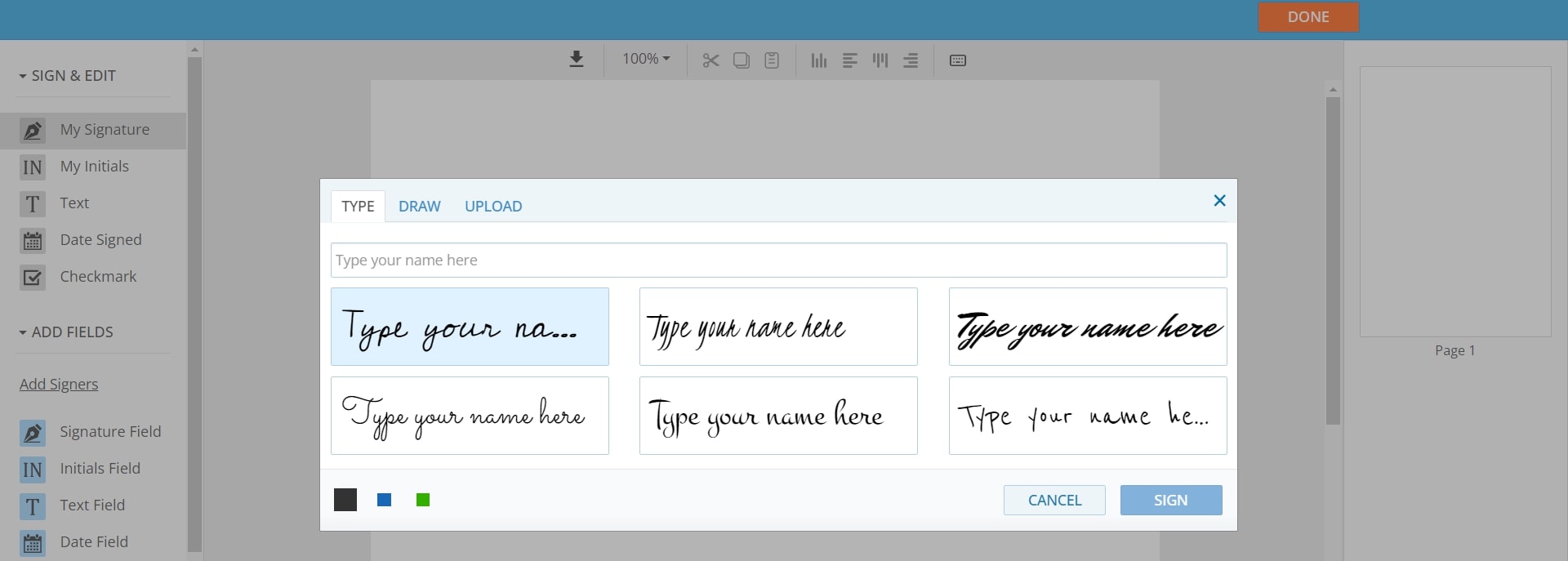Open the 100% zoom dropdown
The width and height of the screenshot is (1568, 561).
click(x=645, y=59)
